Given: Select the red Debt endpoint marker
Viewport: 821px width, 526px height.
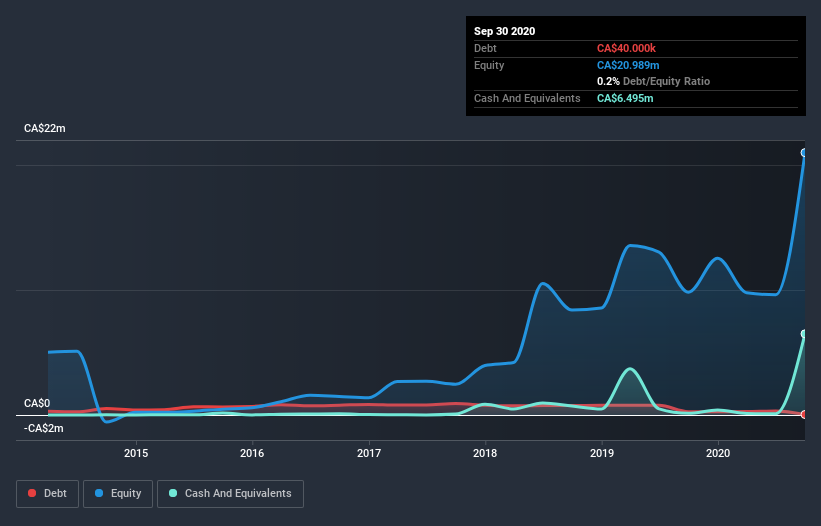Looking at the screenshot, I should tap(804, 415).
